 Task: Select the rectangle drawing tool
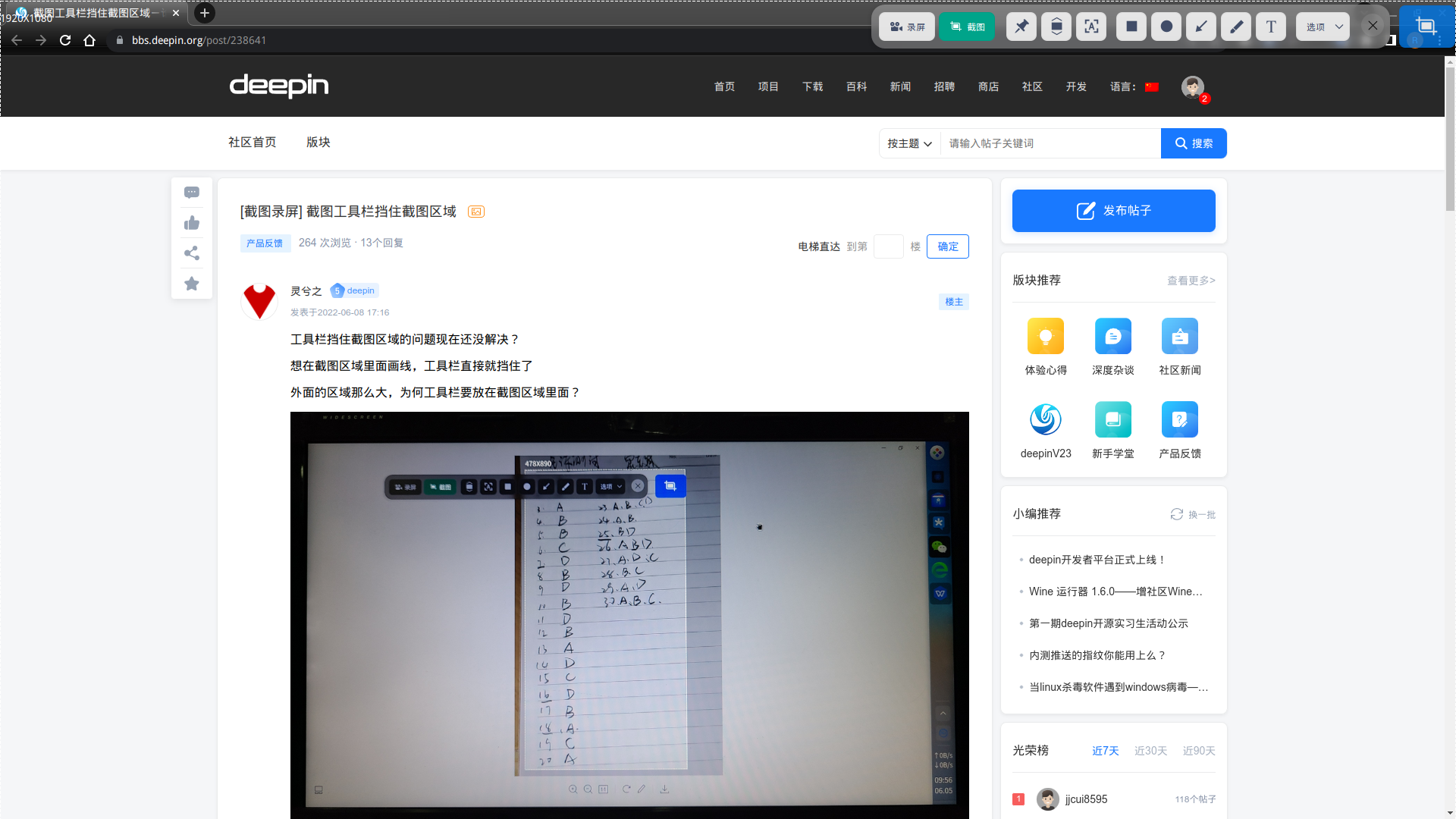[1131, 27]
